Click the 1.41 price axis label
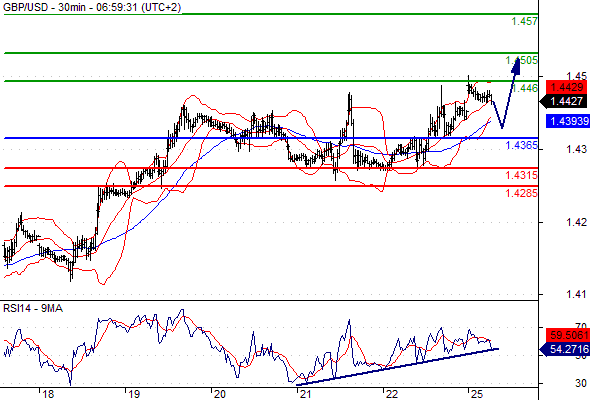590x400 pixels. [x=576, y=294]
